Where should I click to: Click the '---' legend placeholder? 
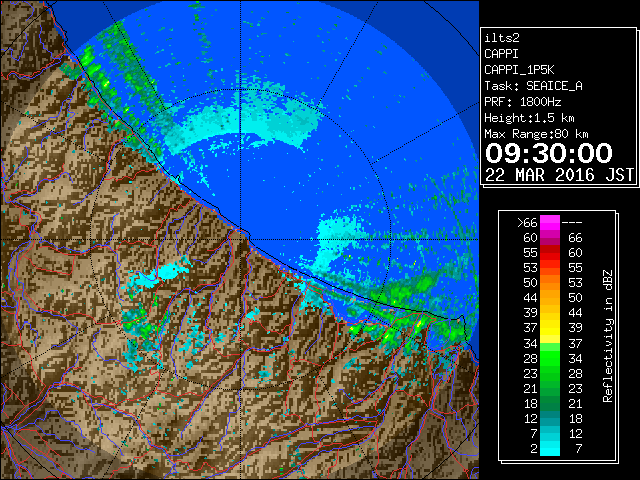click(572, 223)
